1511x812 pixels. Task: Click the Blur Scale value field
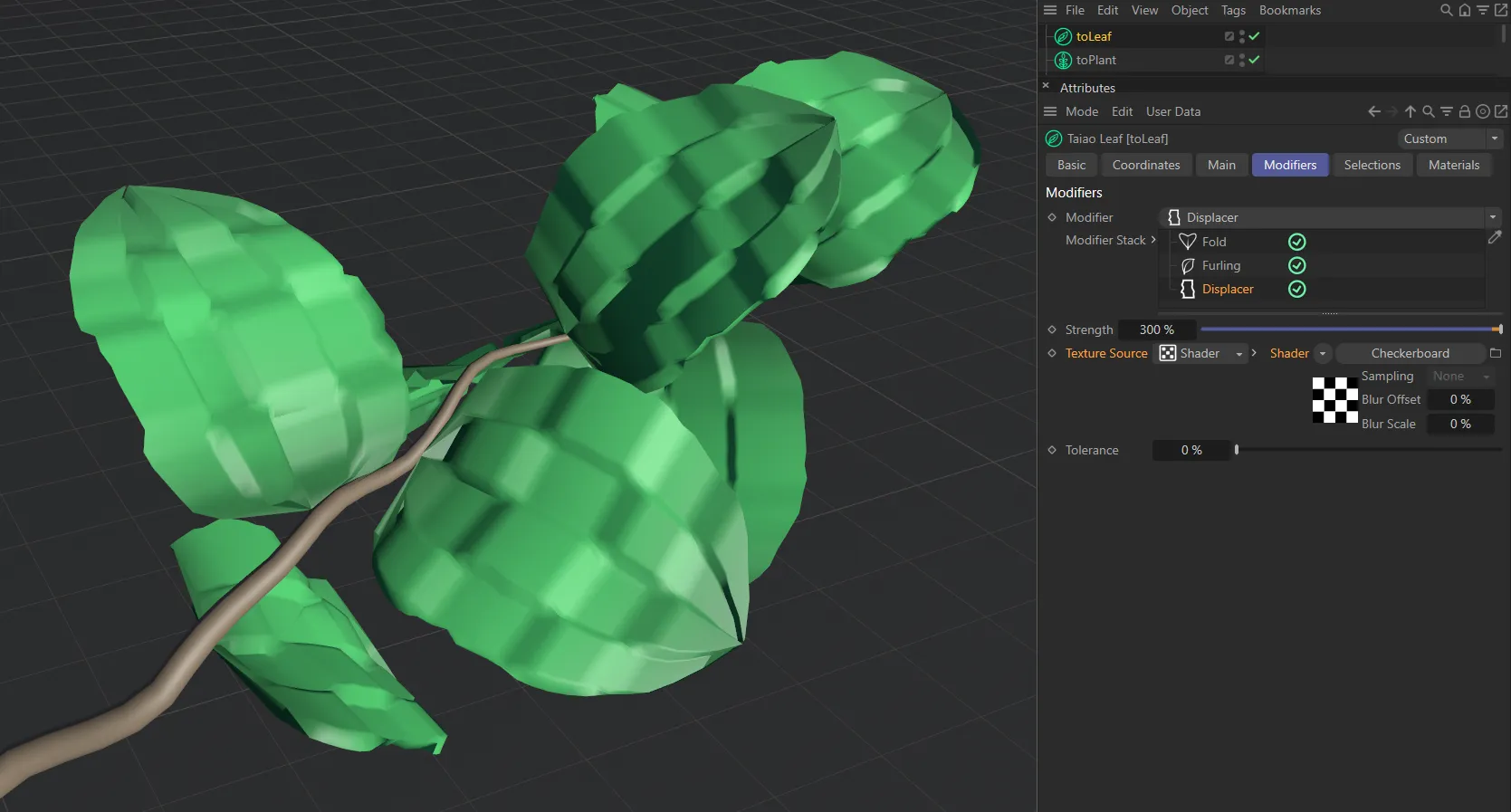click(1460, 424)
